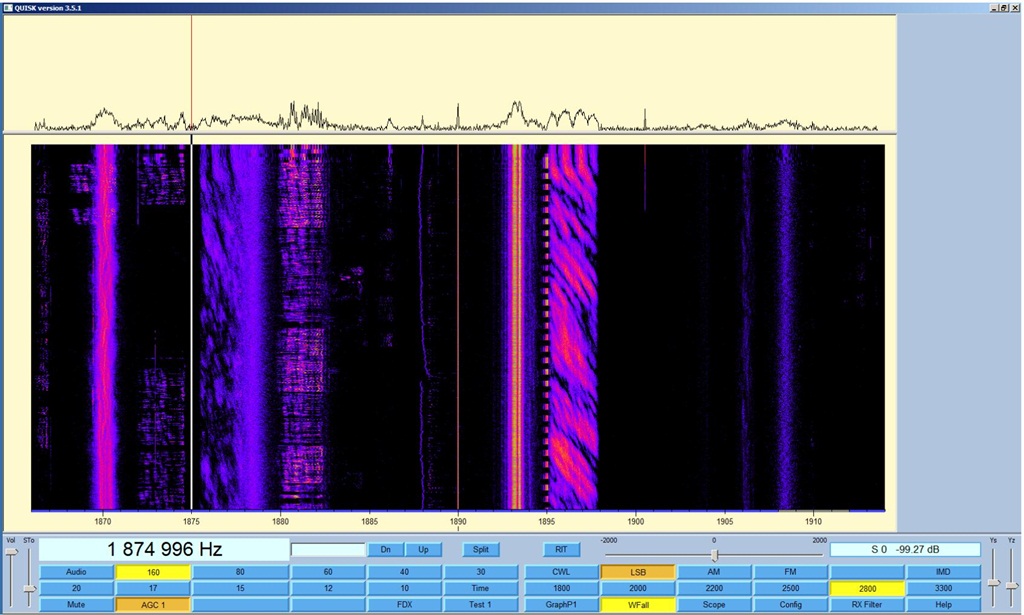The height and width of the screenshot is (615, 1024).
Task: Select IMD mode
Action: [943, 572]
